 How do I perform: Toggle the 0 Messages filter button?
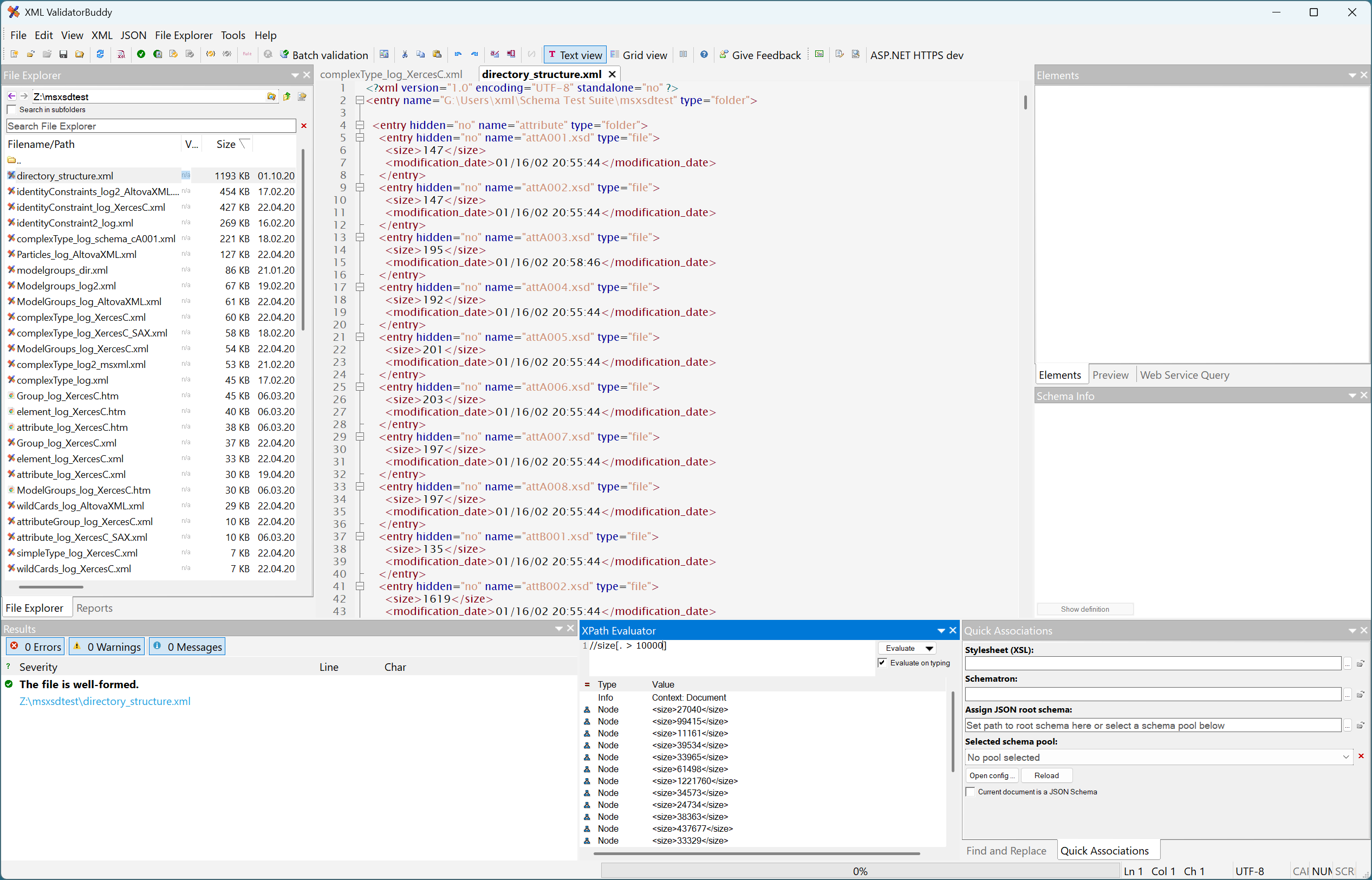pos(187,647)
